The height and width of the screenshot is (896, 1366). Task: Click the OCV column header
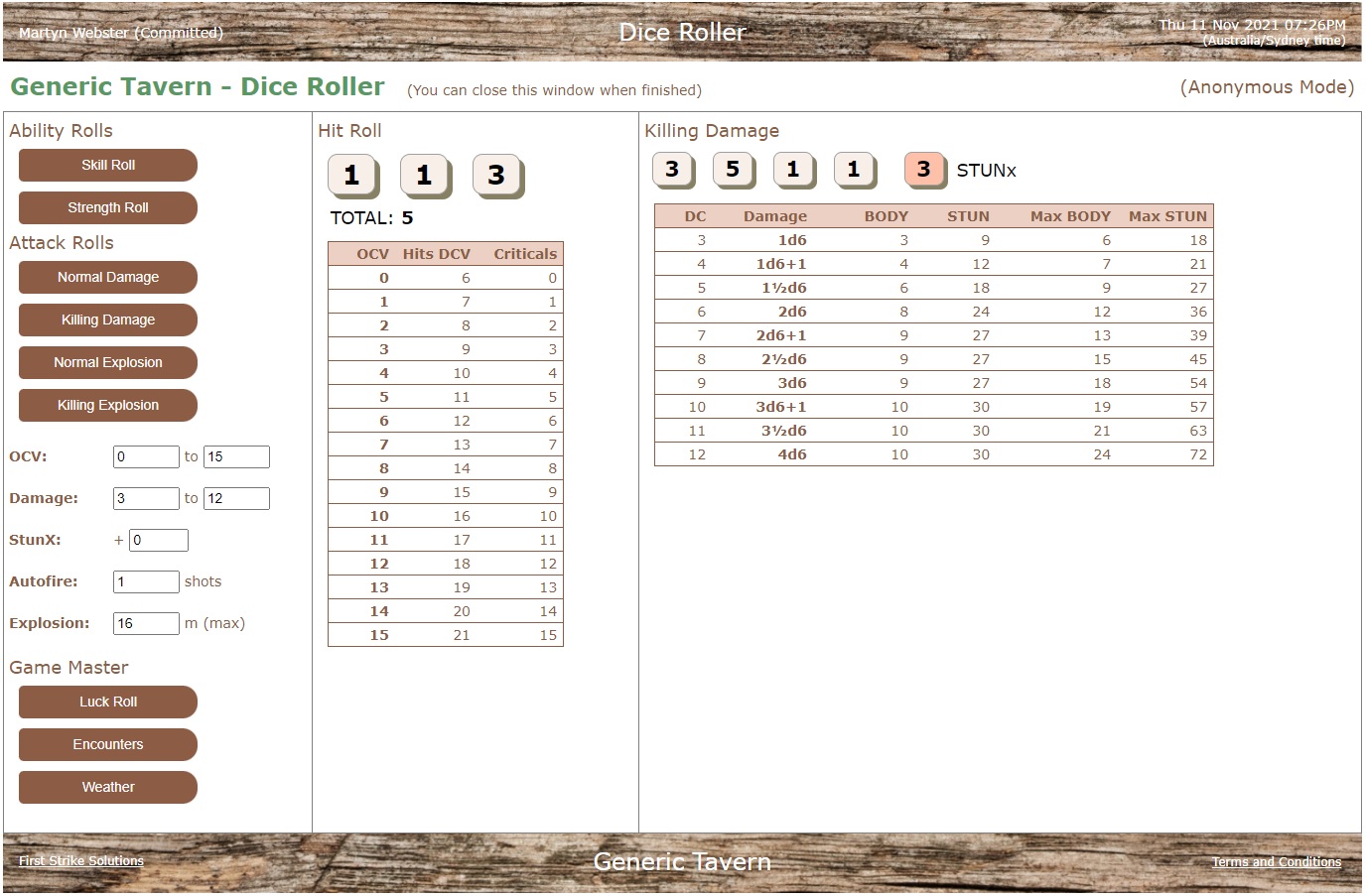click(x=372, y=254)
